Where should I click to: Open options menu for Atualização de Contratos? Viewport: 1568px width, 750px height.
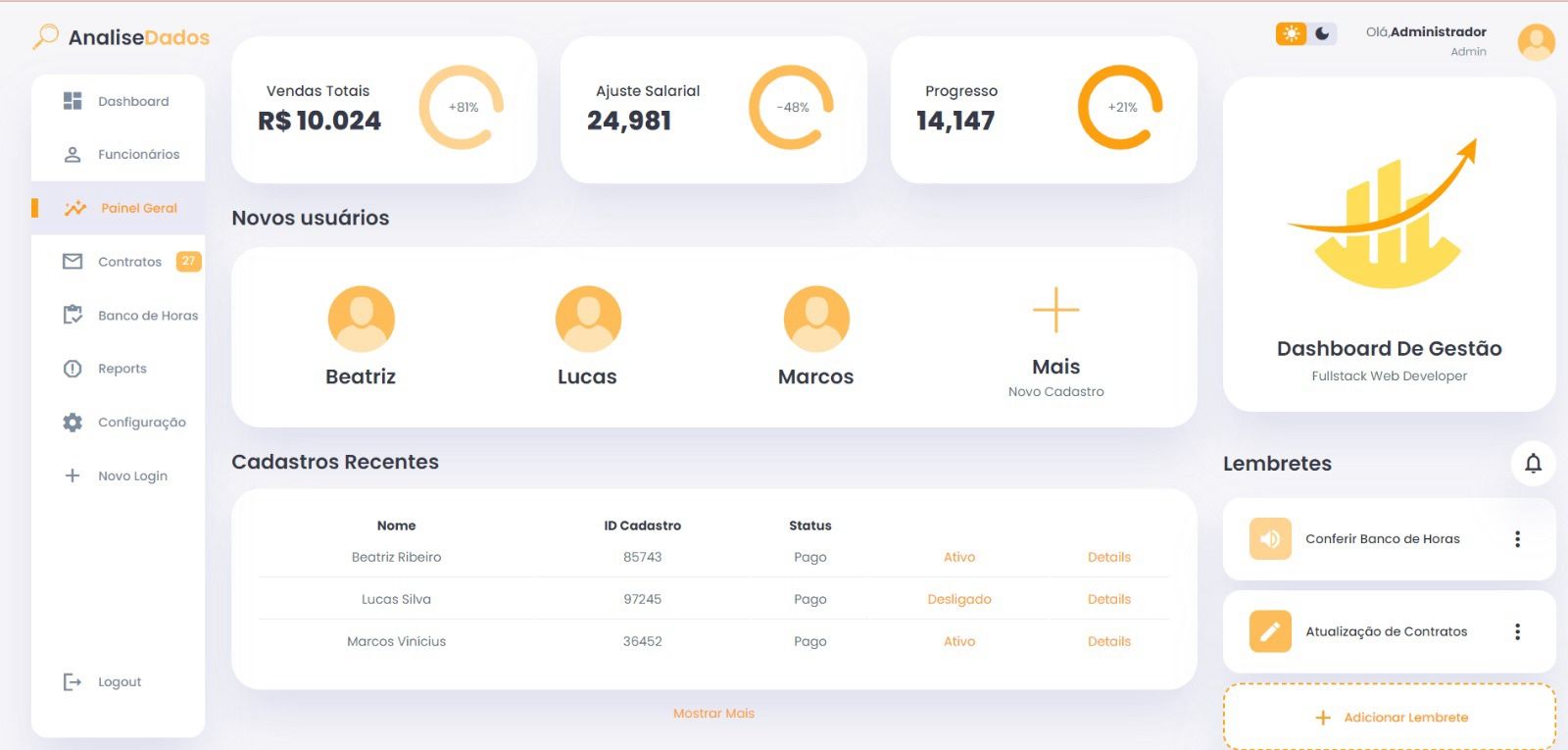(1517, 631)
